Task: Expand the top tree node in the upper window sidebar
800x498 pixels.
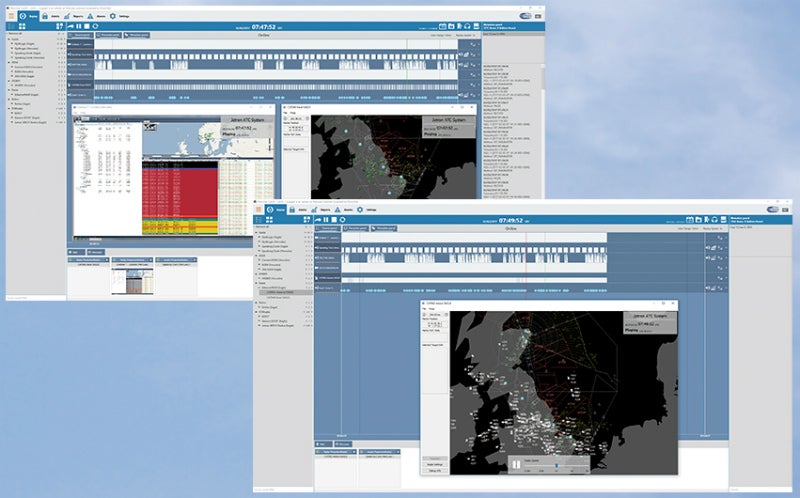Action: click(8, 40)
